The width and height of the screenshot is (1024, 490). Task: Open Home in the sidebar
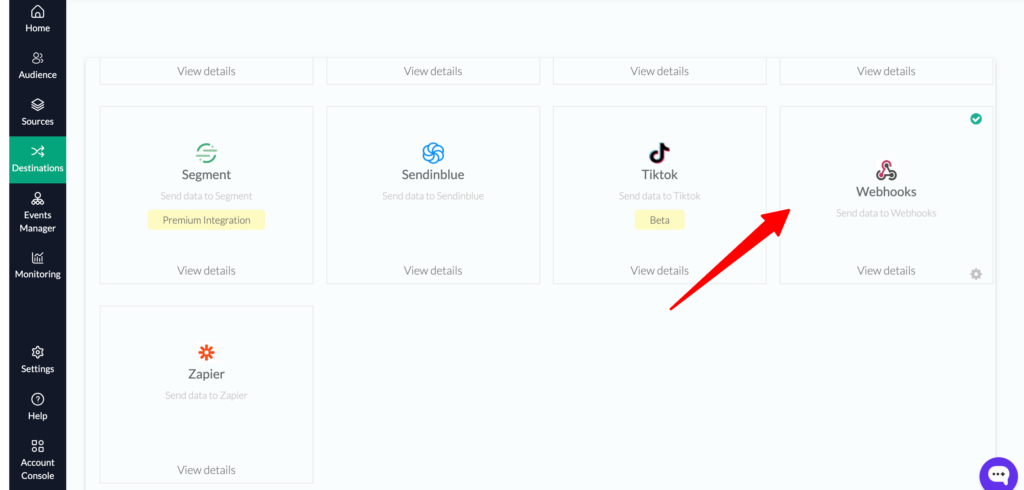pos(37,18)
